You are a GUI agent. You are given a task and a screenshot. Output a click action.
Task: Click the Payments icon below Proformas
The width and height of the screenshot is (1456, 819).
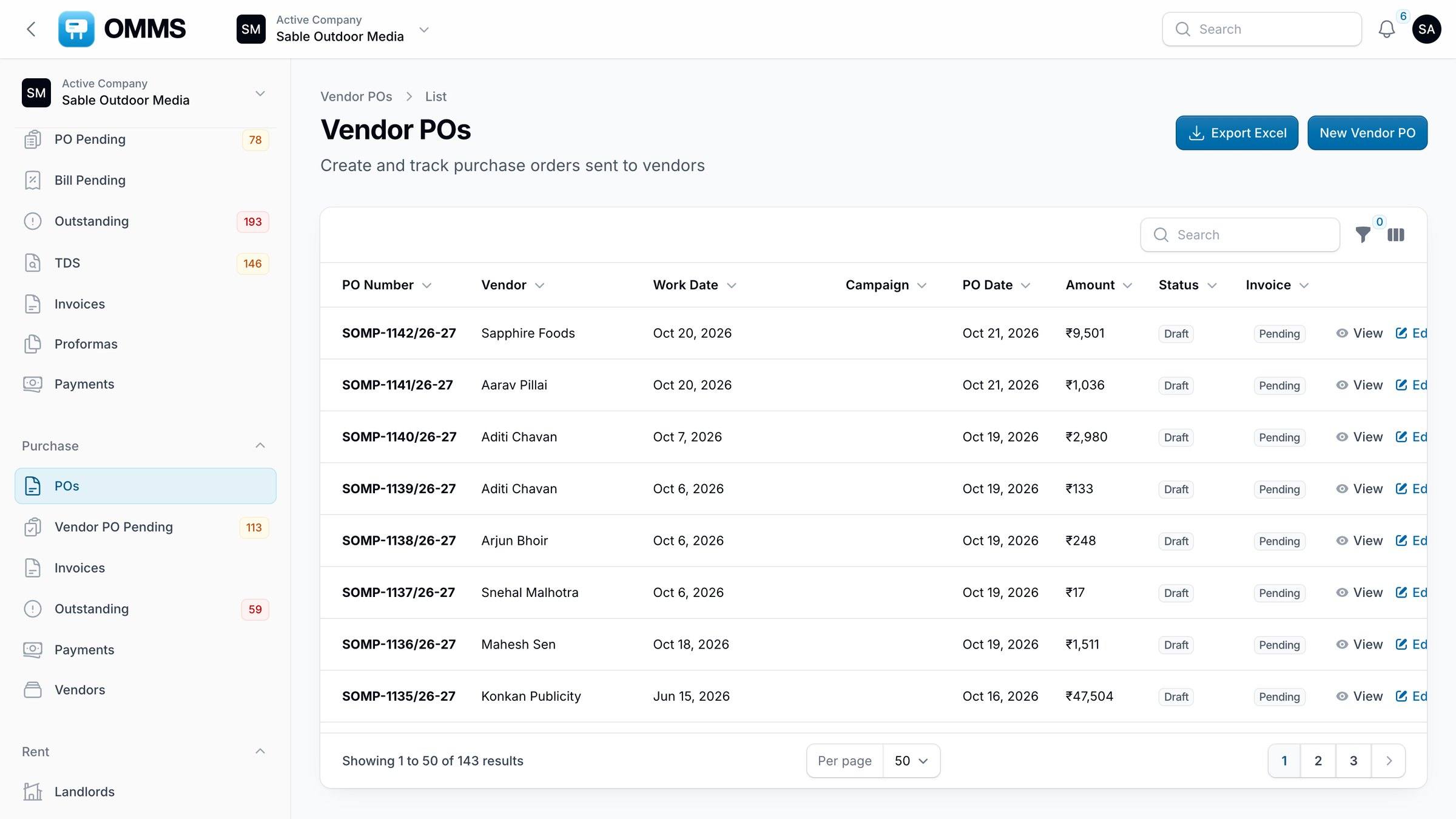pos(33,384)
